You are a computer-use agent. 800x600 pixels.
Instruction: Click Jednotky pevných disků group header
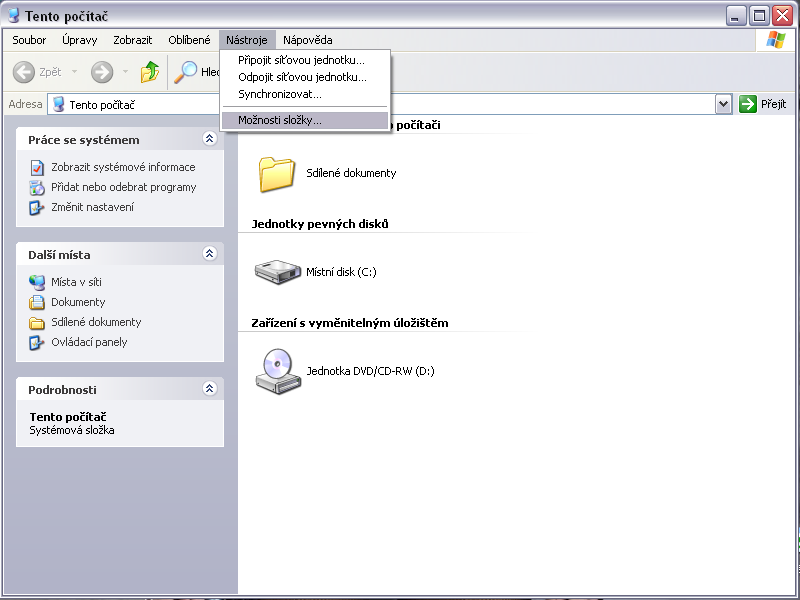coord(320,224)
